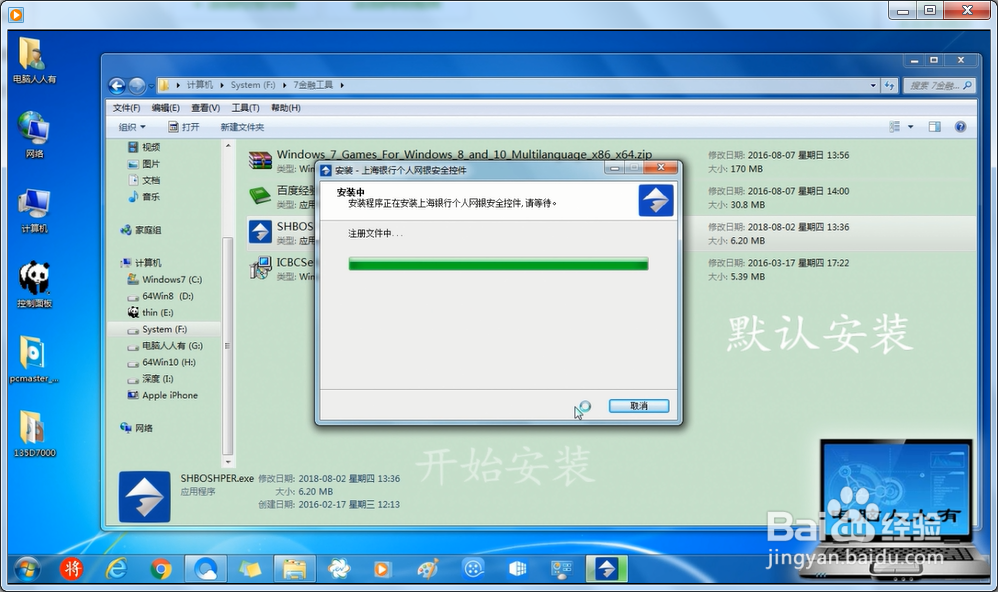Open the 工具(T) menu
The width and height of the screenshot is (998, 592).
click(x=245, y=108)
